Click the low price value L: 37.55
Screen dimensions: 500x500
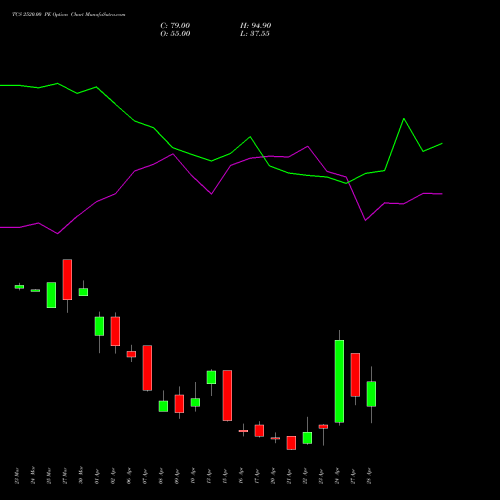click(x=255, y=34)
